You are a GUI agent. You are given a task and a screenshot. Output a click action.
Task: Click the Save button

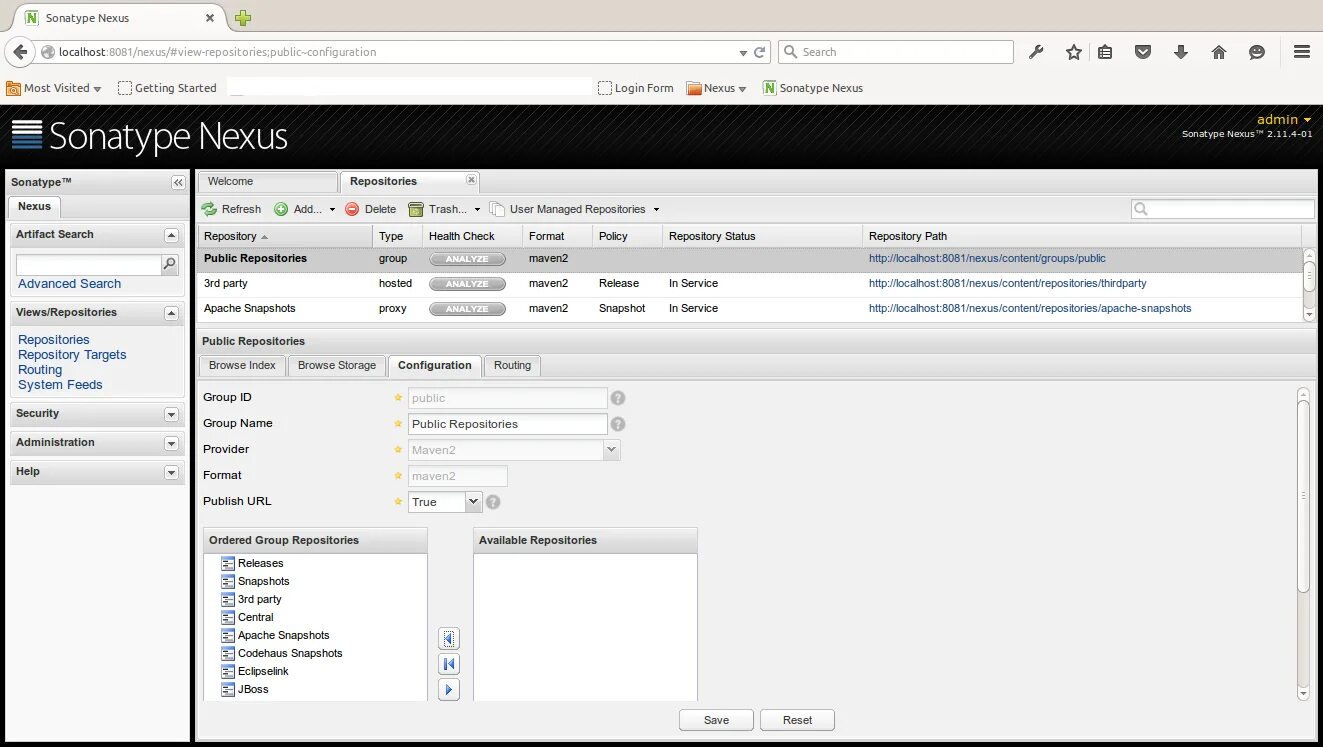coord(716,720)
